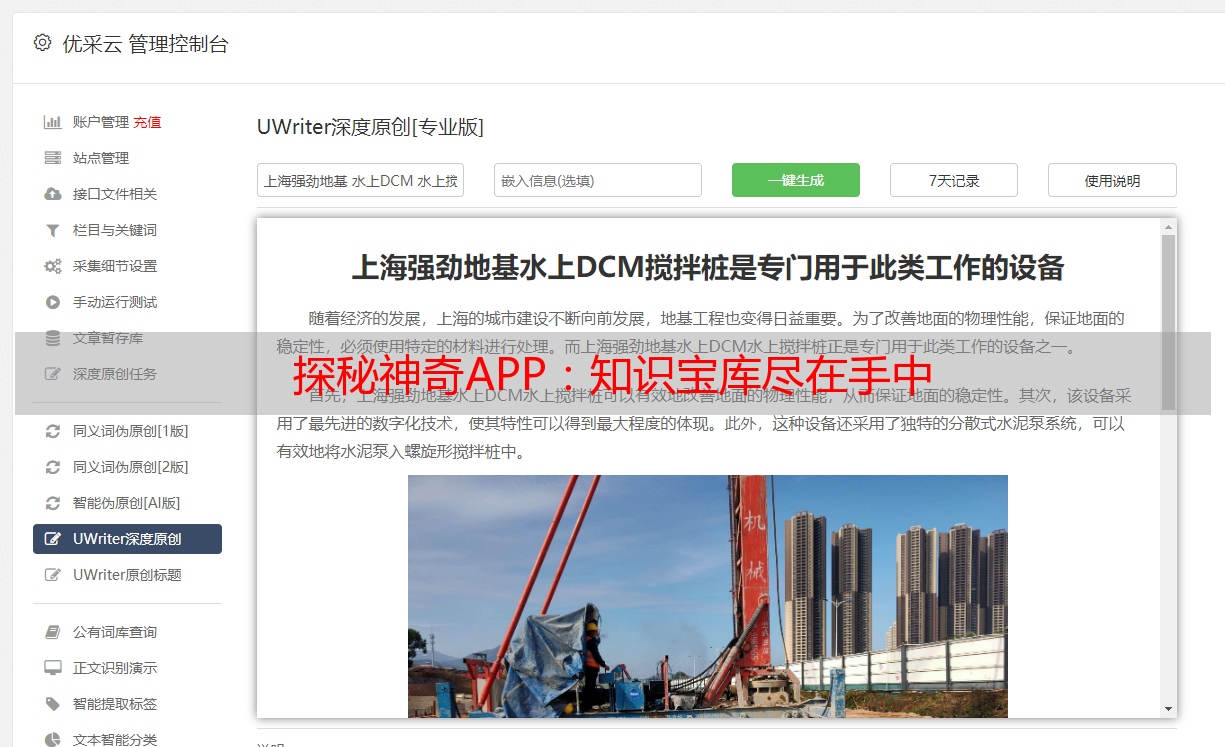The height and width of the screenshot is (747, 1225).
Task: Open 智能伪原创[AI版] page
Action: pos(127,503)
